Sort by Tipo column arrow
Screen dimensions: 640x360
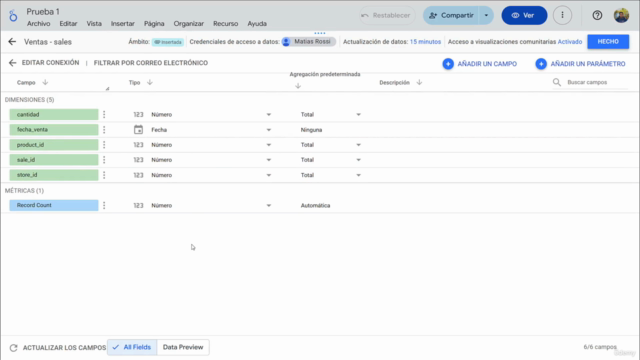coord(150,82)
